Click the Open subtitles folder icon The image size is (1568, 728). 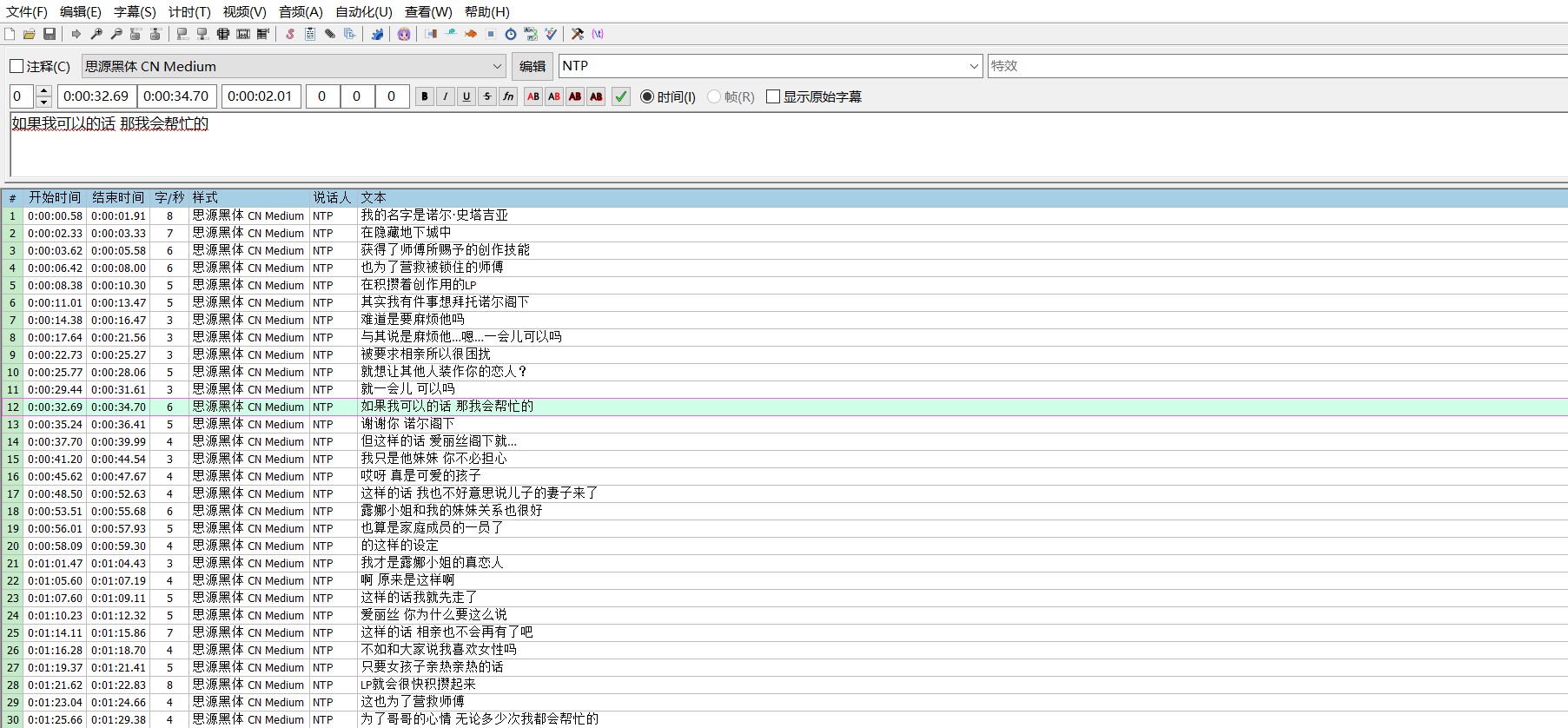pyautogui.click(x=30, y=34)
